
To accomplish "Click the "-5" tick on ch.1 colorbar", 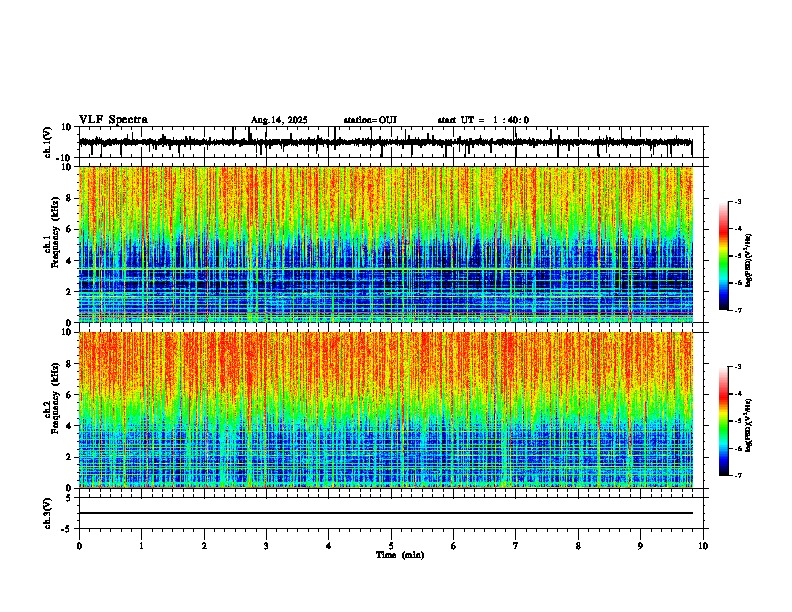I will (x=737, y=256).
